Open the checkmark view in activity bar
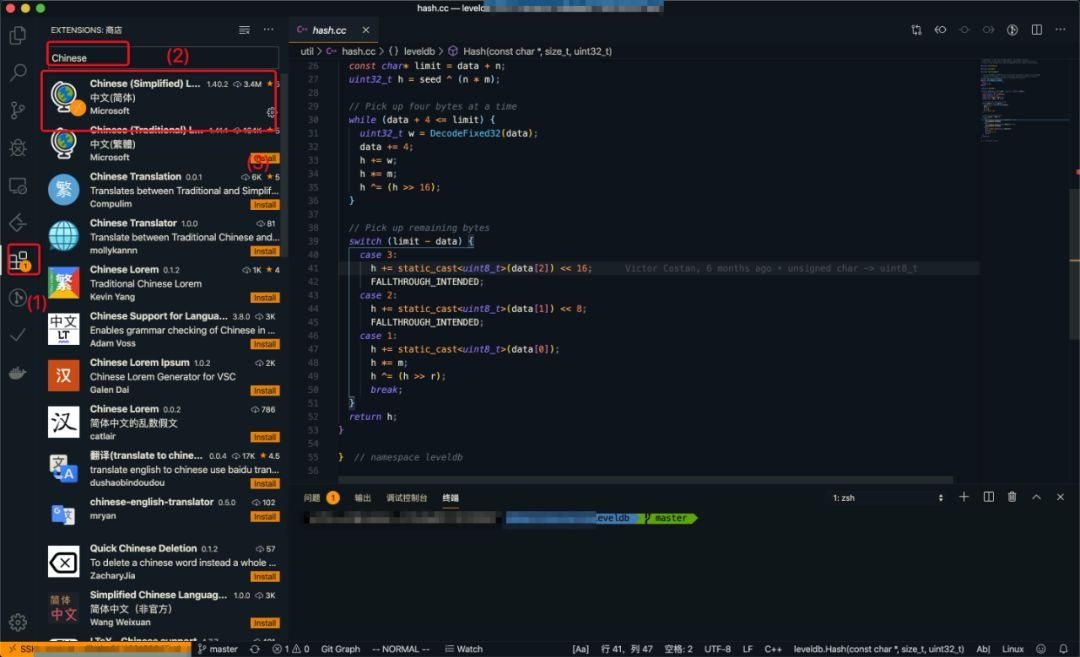Screen dimensions: 1080x657 (18, 335)
